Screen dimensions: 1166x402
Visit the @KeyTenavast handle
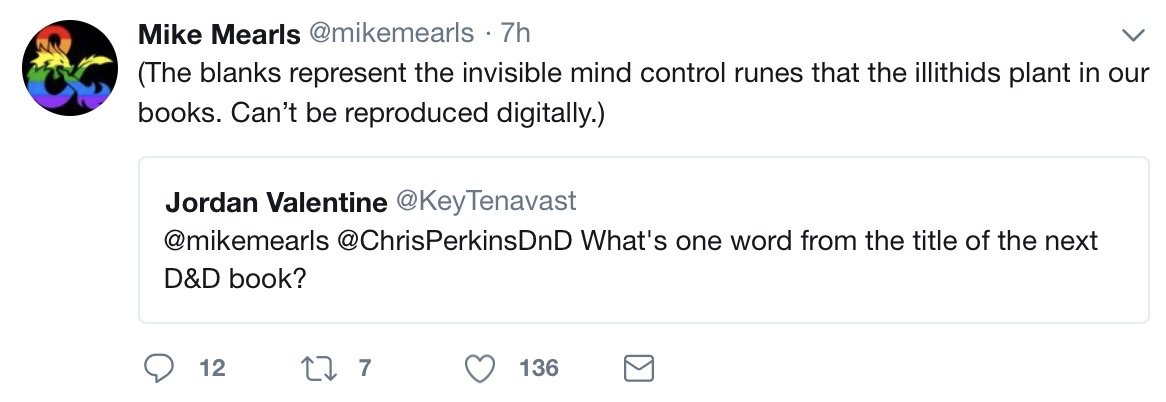[486, 201]
